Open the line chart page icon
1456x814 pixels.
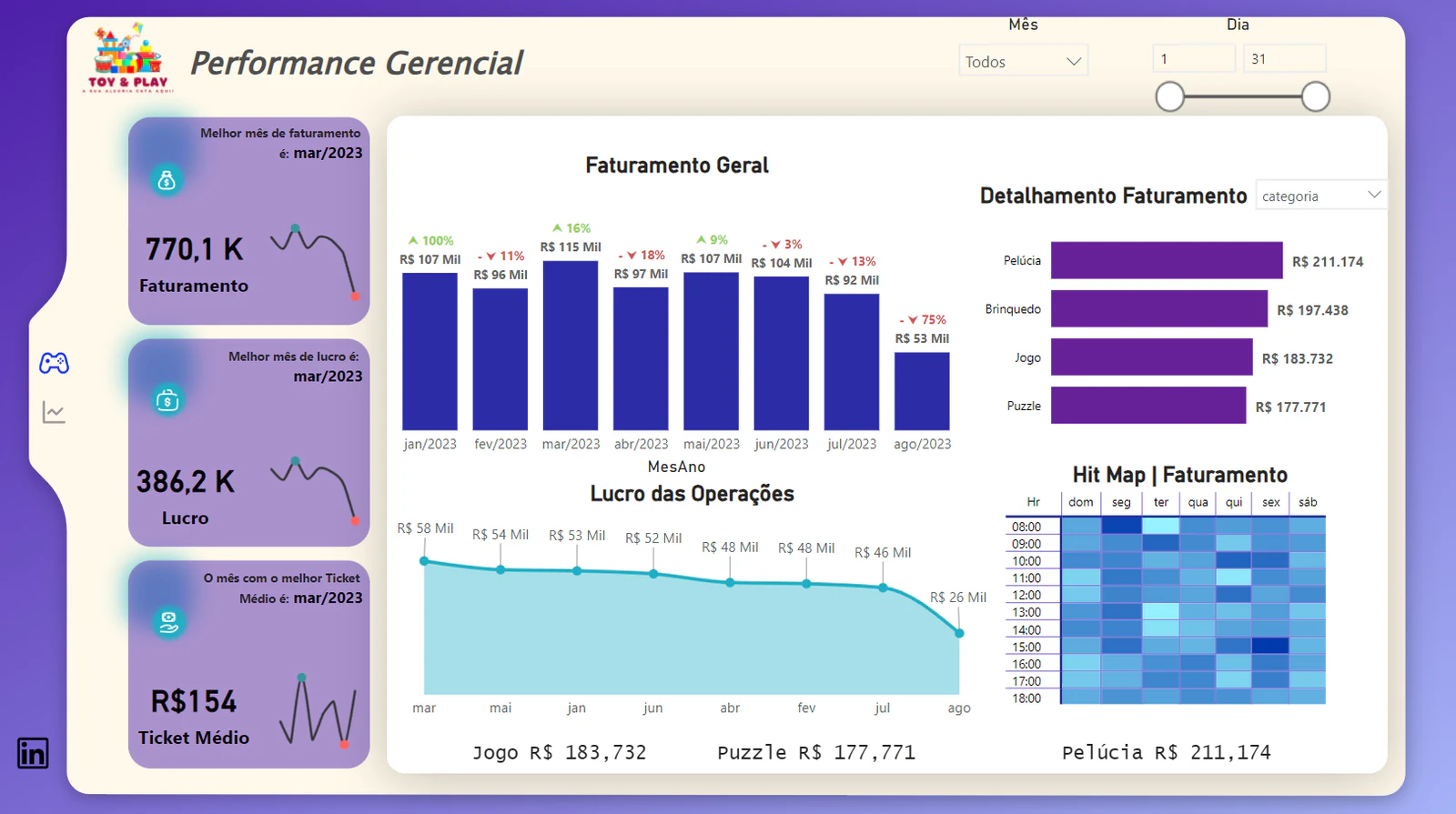tap(54, 412)
